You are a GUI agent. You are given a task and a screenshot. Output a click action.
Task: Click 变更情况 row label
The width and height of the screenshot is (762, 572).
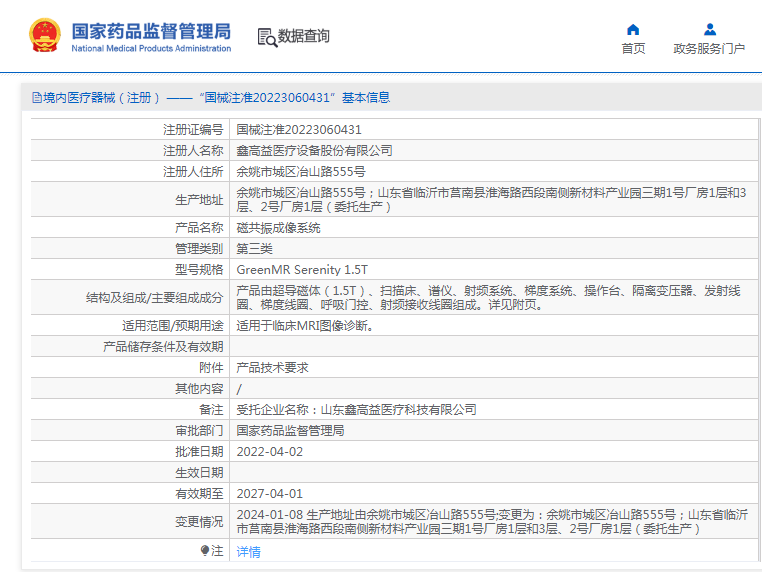pyautogui.click(x=199, y=521)
